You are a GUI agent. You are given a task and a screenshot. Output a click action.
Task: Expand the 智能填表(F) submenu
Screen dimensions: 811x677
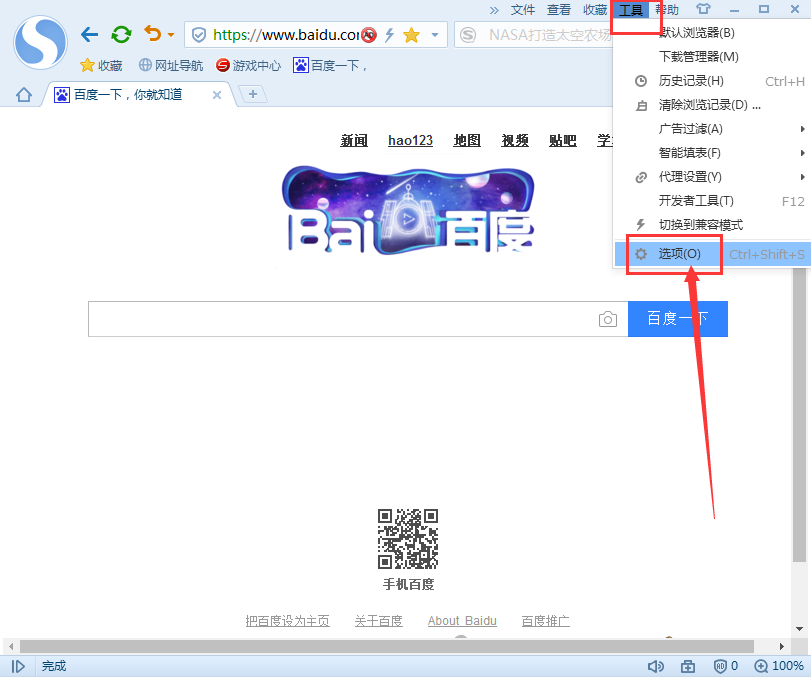(x=690, y=152)
